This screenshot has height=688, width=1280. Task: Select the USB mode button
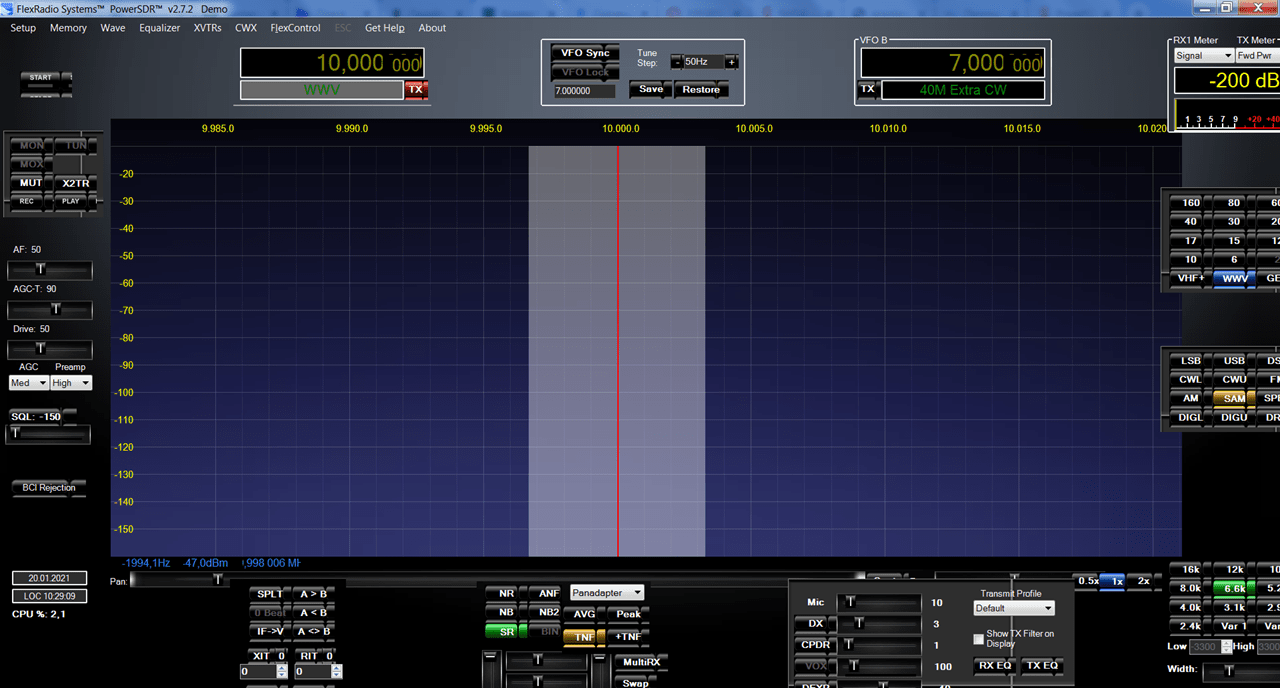coord(1234,361)
